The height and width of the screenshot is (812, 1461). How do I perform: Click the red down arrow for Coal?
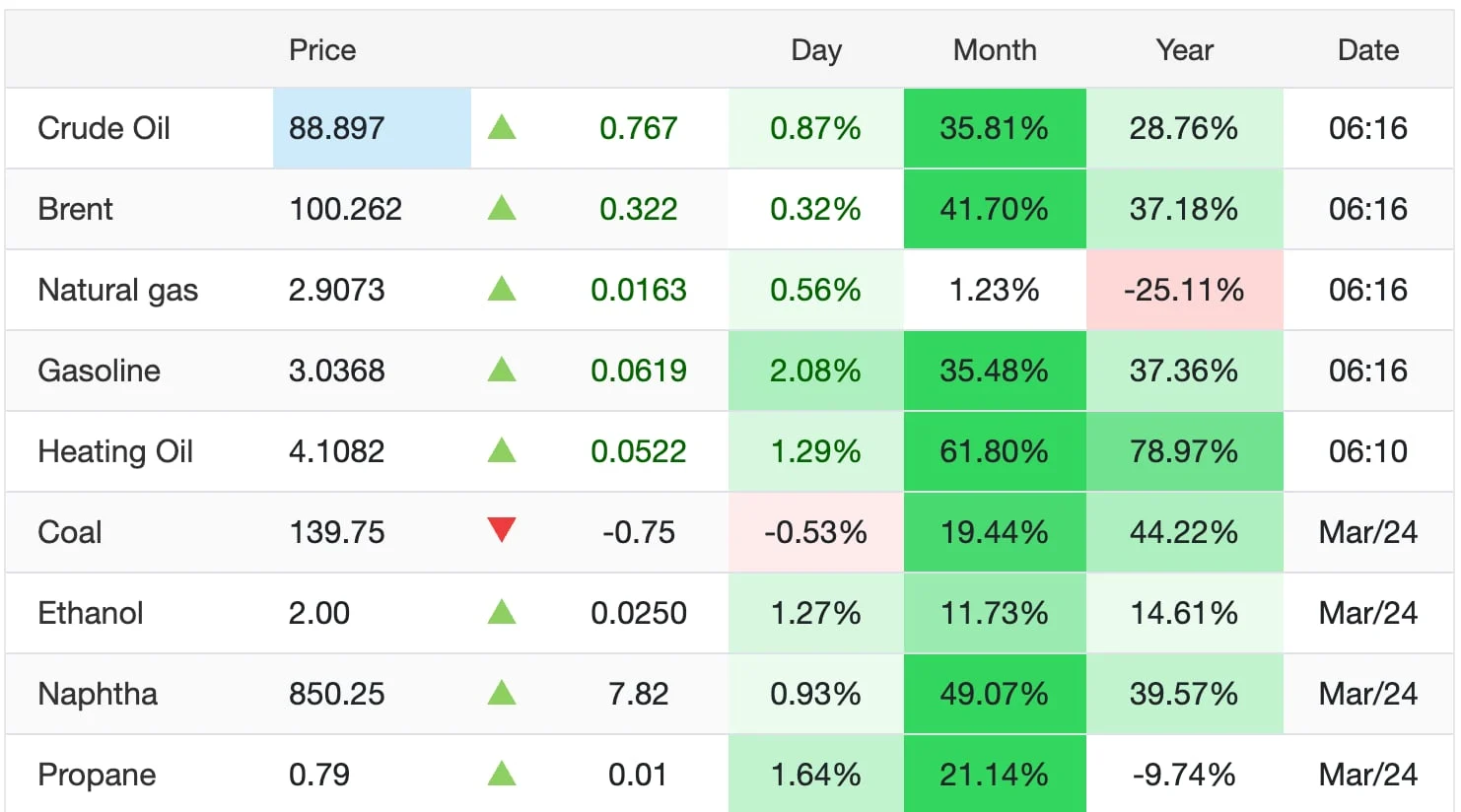pos(502,530)
